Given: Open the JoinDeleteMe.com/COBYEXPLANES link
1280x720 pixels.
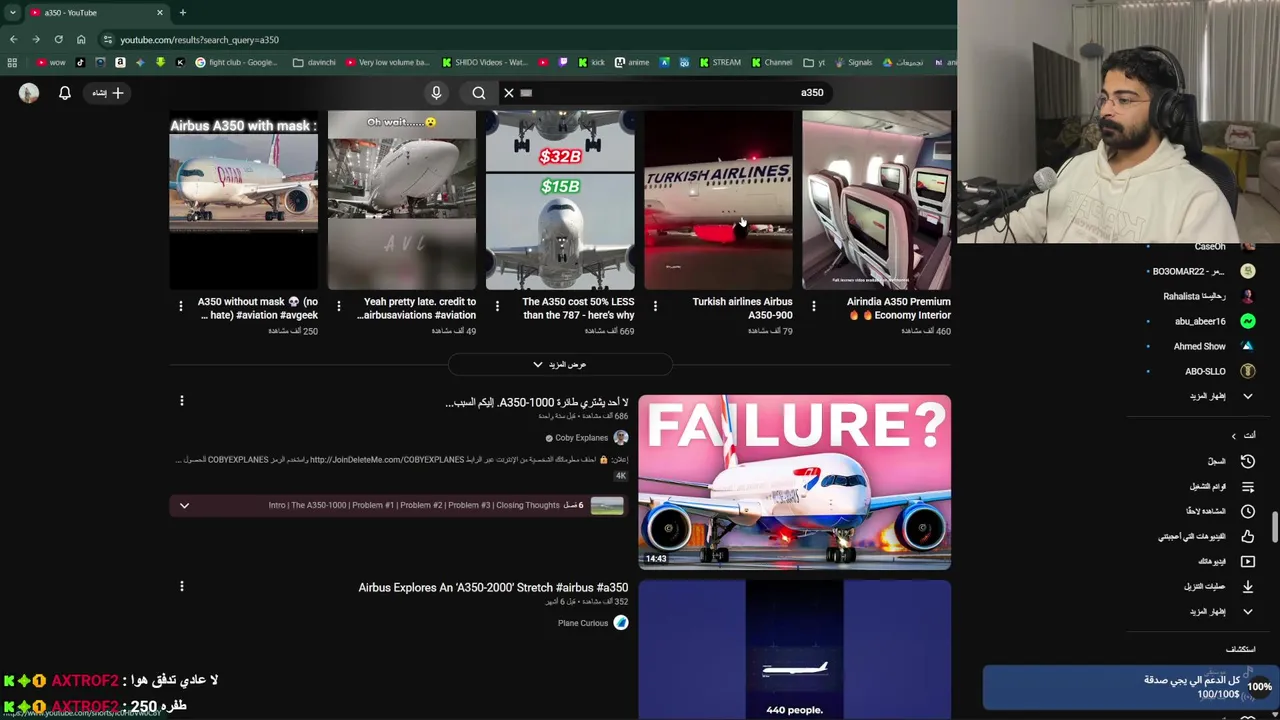Looking at the screenshot, I should click(387, 460).
